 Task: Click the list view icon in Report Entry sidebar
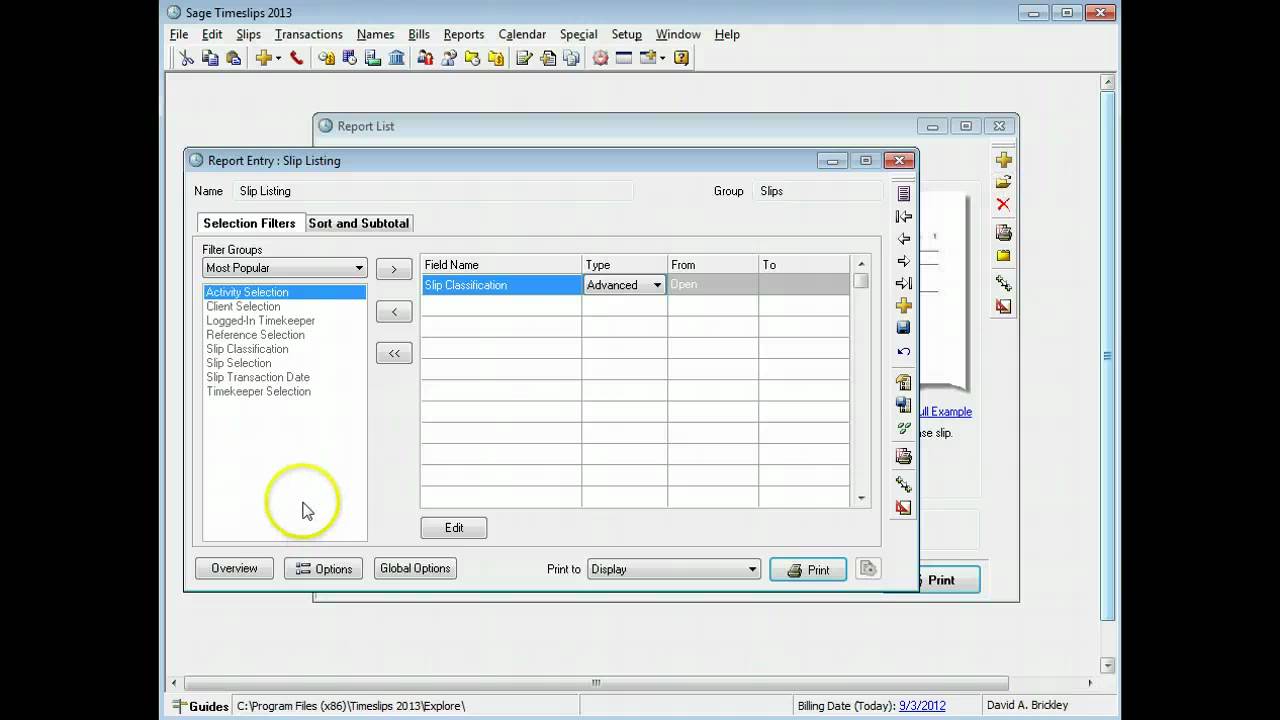tap(904, 193)
